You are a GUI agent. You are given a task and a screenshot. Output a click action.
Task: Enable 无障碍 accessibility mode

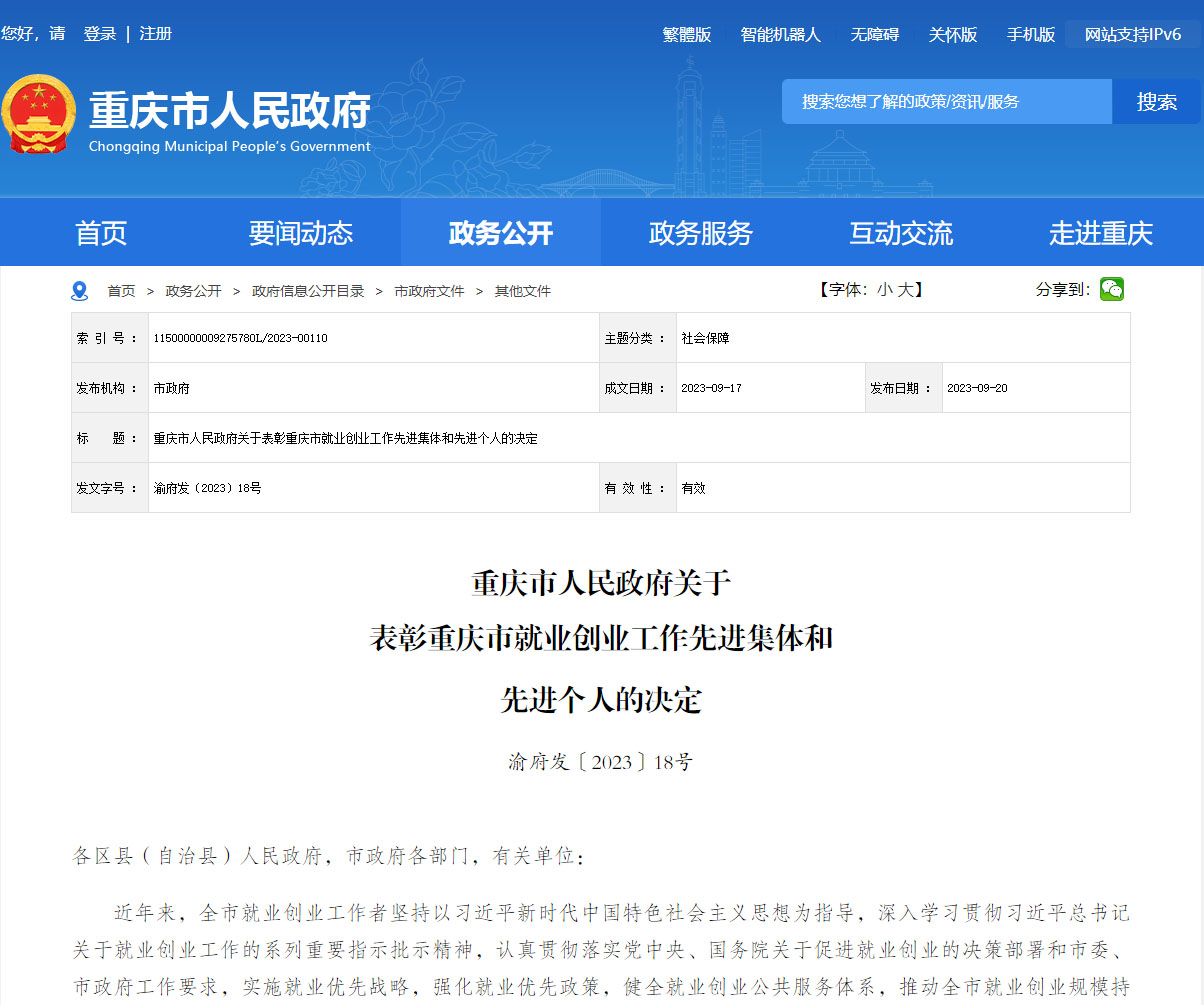tap(875, 35)
